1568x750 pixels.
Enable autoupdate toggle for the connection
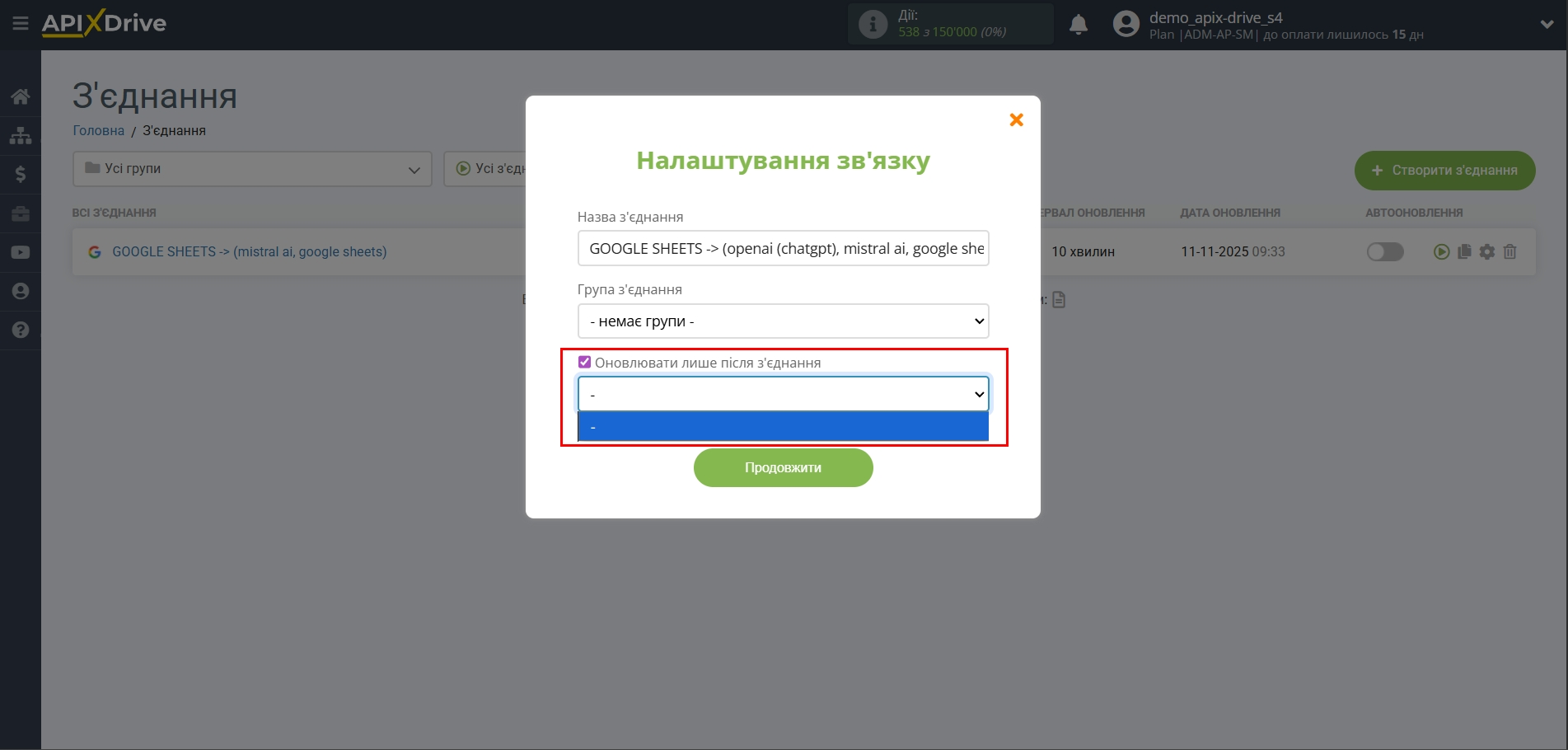(1384, 252)
